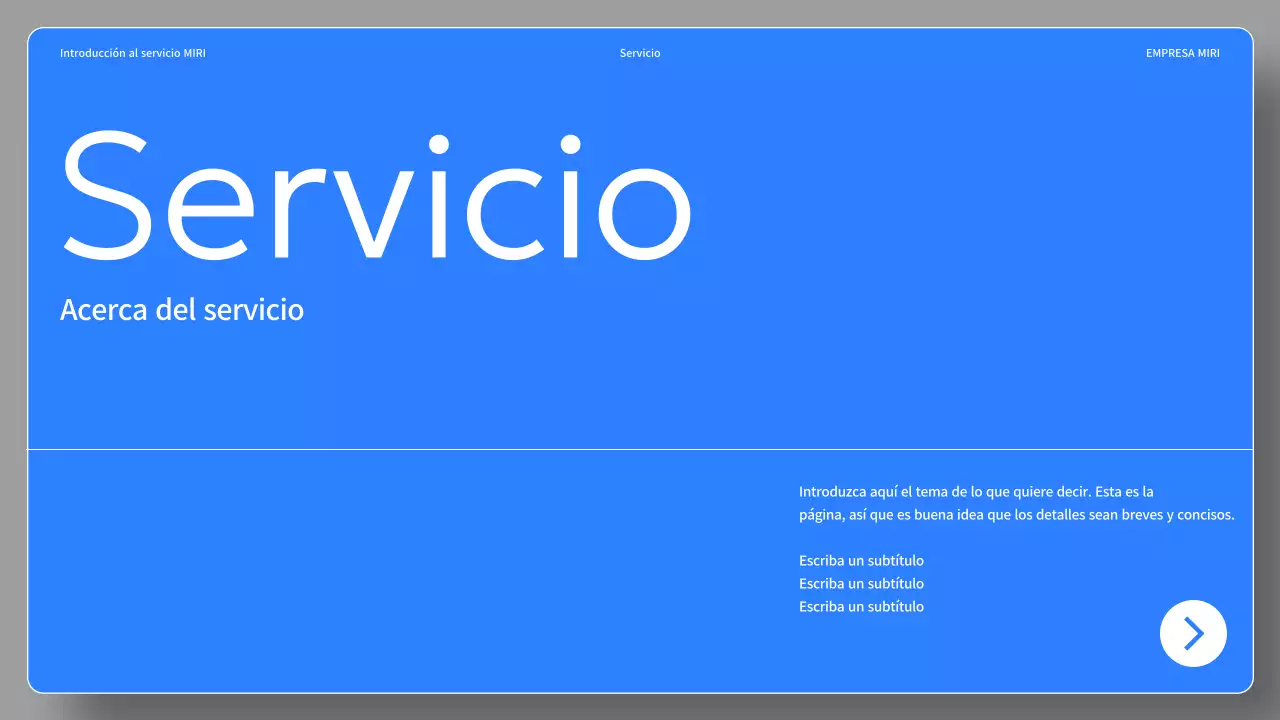
Task: Select the first 'Escriba un subtítulo' placeholder
Action: (861, 560)
